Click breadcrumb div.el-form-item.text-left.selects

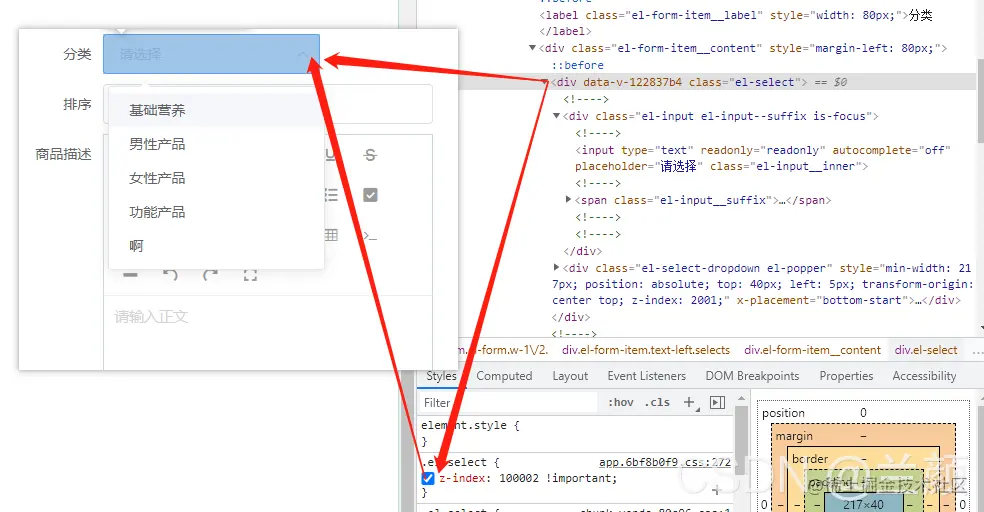click(646, 350)
